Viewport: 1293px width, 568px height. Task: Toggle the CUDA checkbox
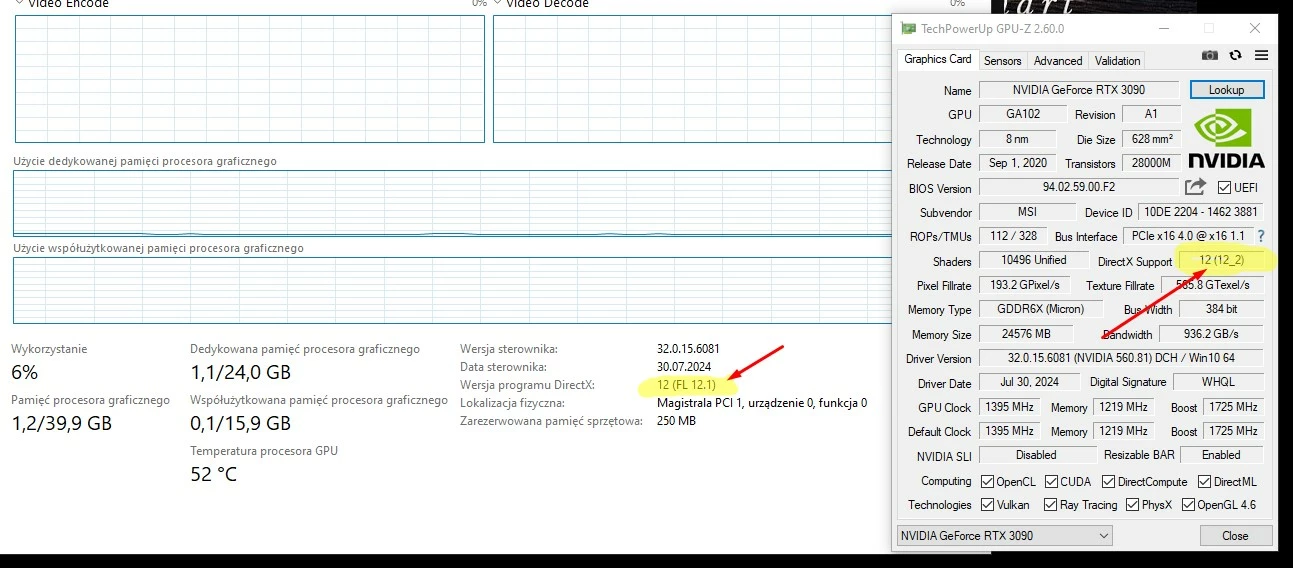click(x=1052, y=481)
